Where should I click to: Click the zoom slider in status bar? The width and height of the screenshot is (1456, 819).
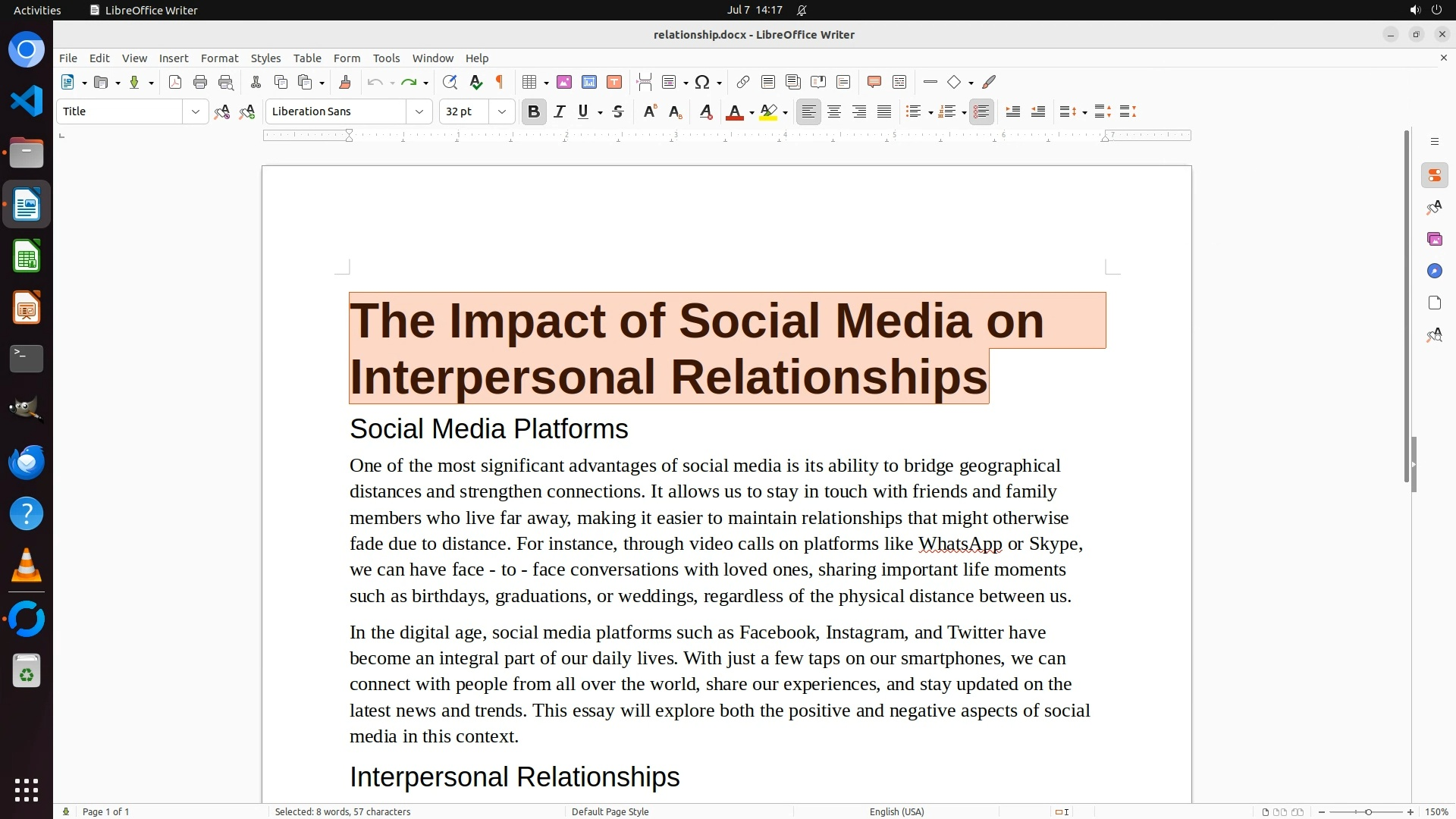tap(1367, 811)
